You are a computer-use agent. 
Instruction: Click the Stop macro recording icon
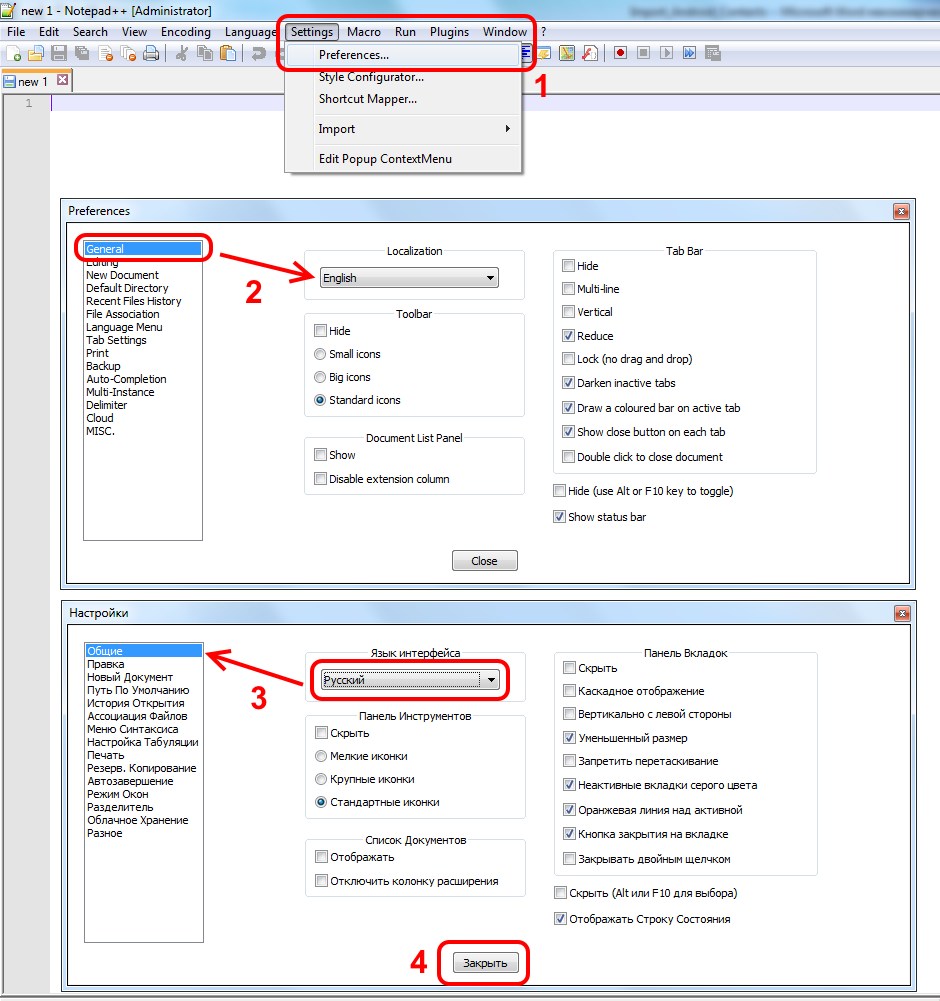coord(643,53)
